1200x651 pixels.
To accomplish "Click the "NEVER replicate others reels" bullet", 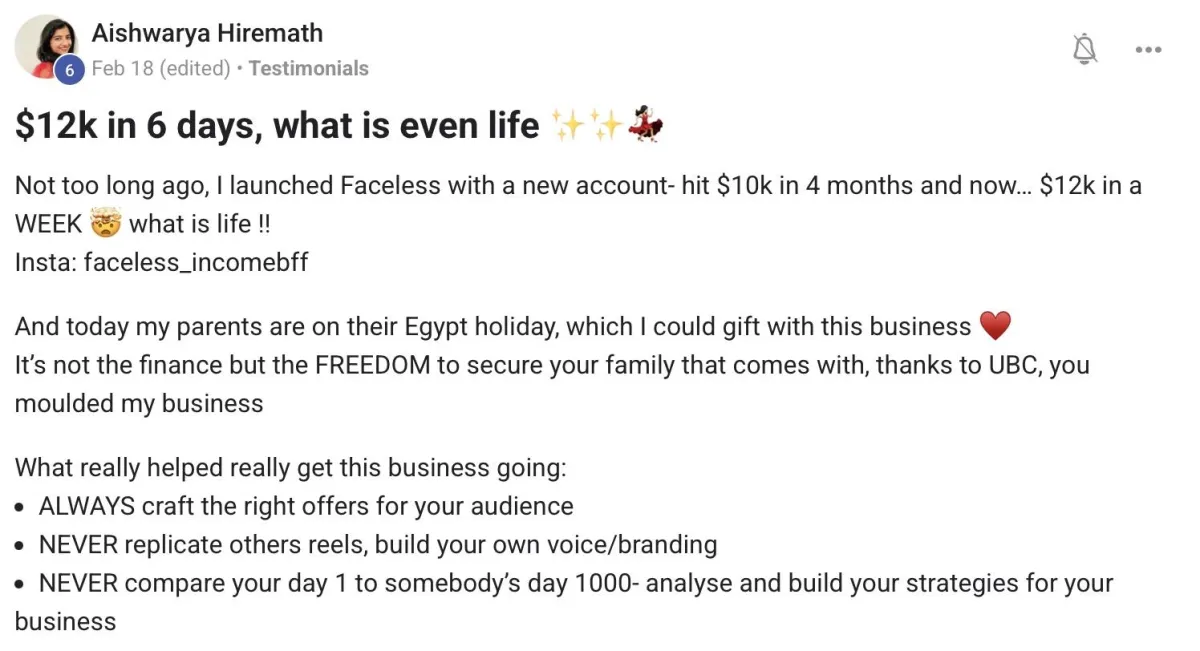I will (x=377, y=545).
